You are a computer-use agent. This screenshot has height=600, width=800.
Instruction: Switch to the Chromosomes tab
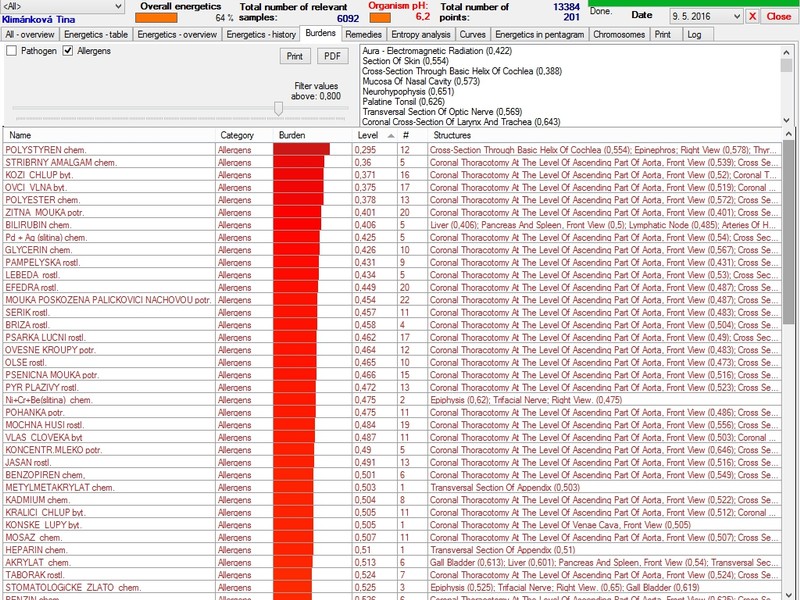[619, 35]
